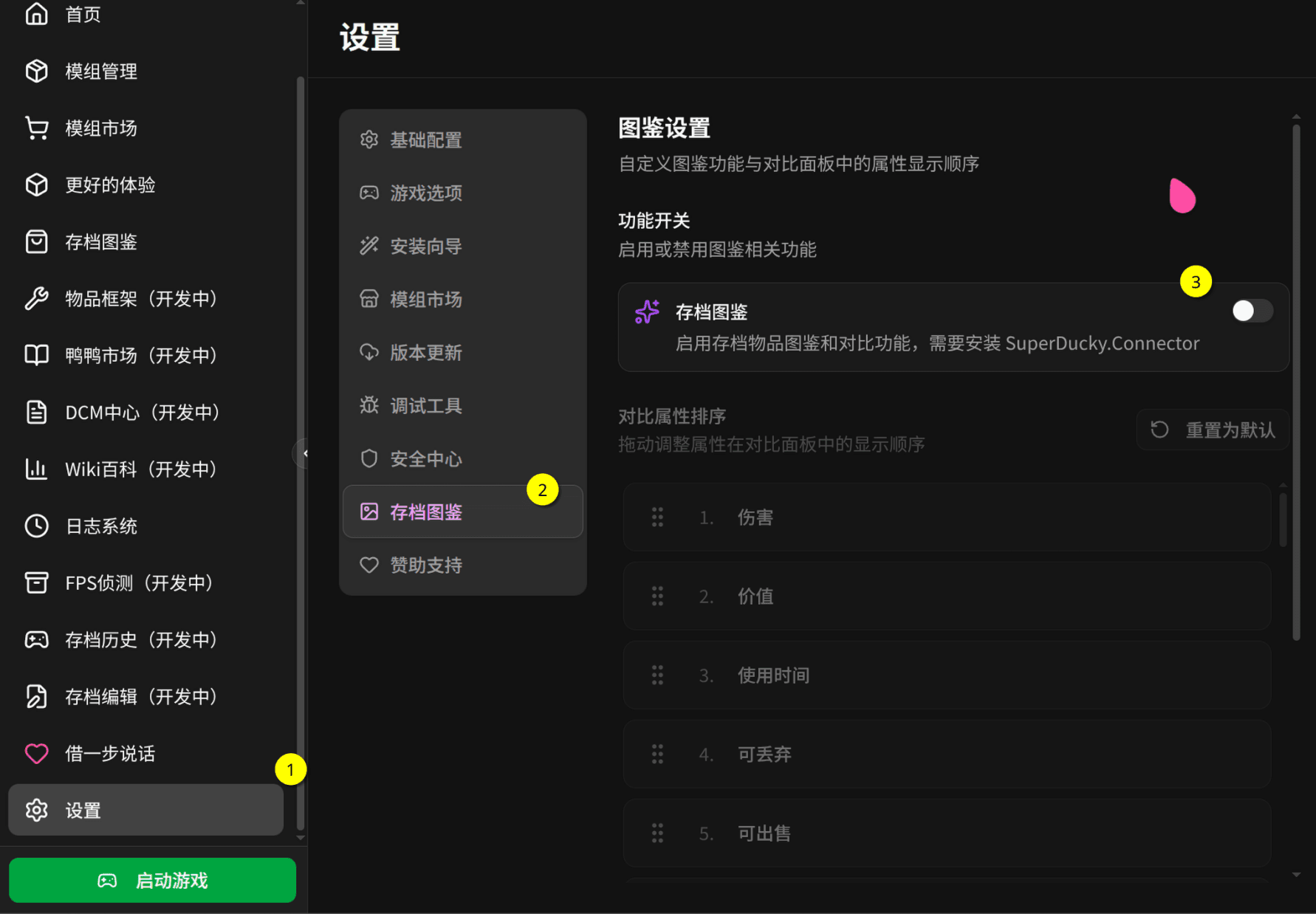
Task: Open the 版本更新 category
Action: pyautogui.click(x=425, y=352)
